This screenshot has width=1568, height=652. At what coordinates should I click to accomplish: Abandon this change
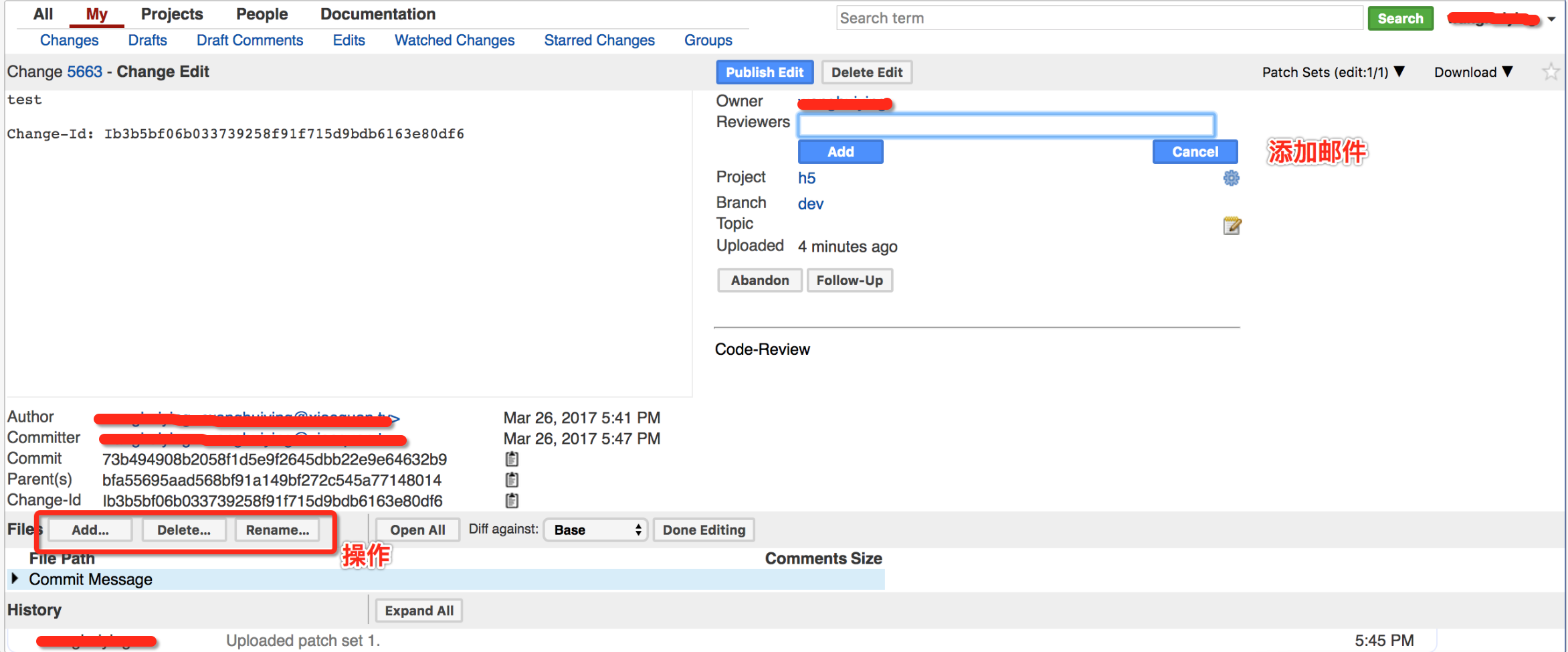pos(759,280)
